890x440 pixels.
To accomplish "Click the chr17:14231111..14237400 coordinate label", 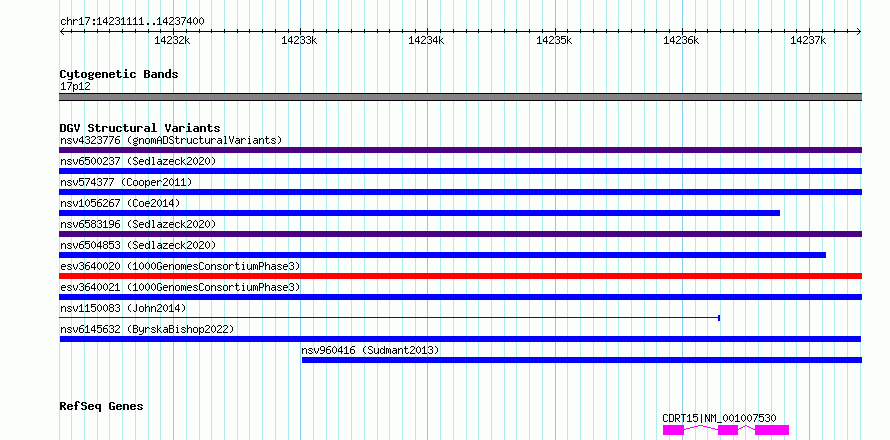I will tap(132, 22).
